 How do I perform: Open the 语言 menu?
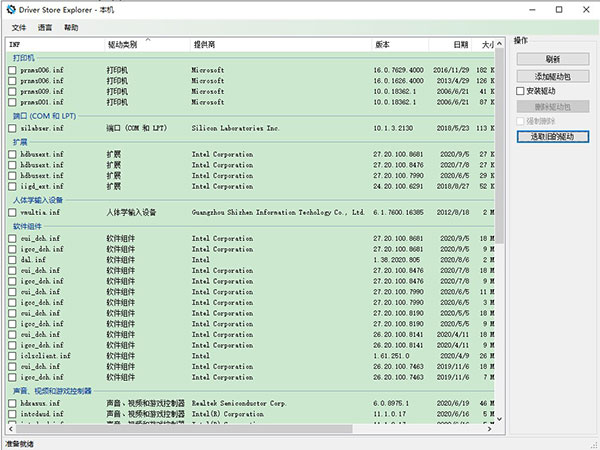pyautogui.click(x=45, y=27)
